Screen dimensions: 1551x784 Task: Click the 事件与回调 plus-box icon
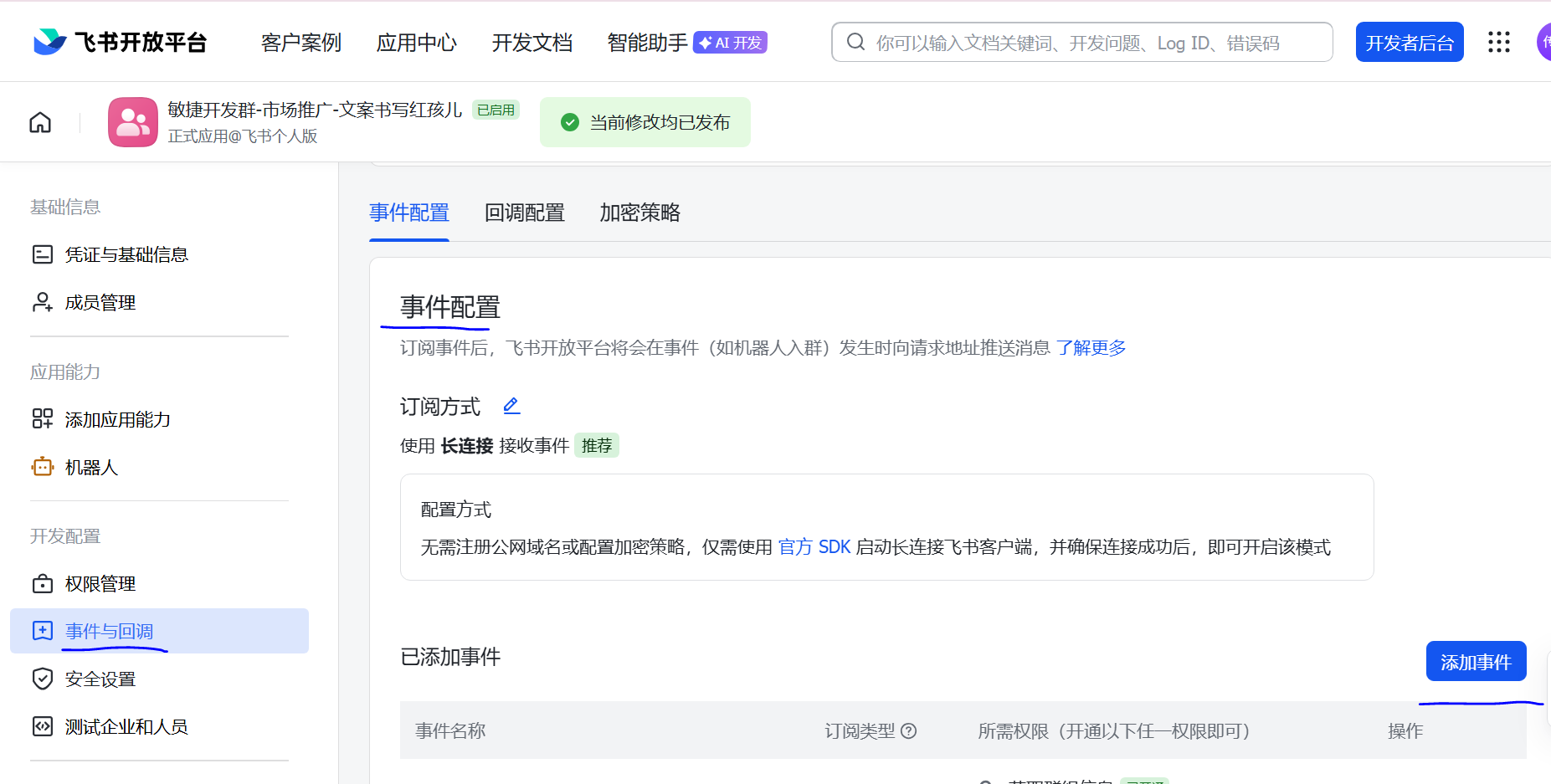click(43, 631)
